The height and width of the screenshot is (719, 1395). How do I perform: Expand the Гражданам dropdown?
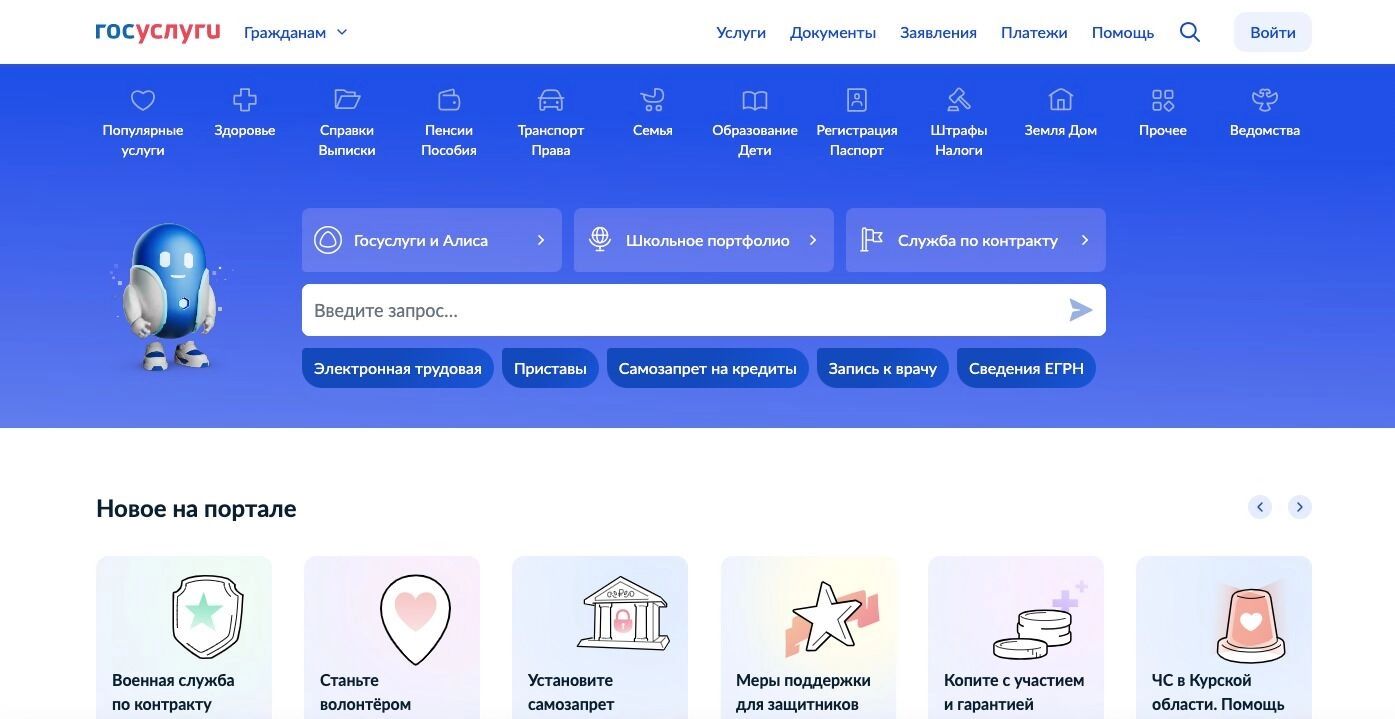pyautogui.click(x=296, y=32)
